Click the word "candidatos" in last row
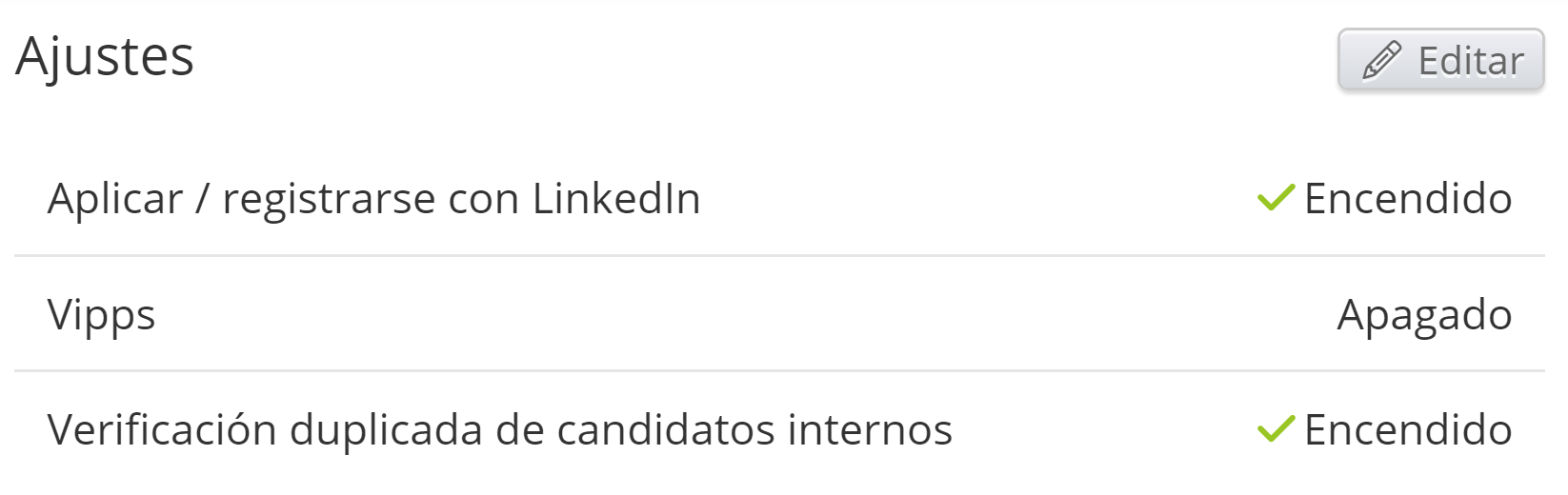 click(x=665, y=430)
